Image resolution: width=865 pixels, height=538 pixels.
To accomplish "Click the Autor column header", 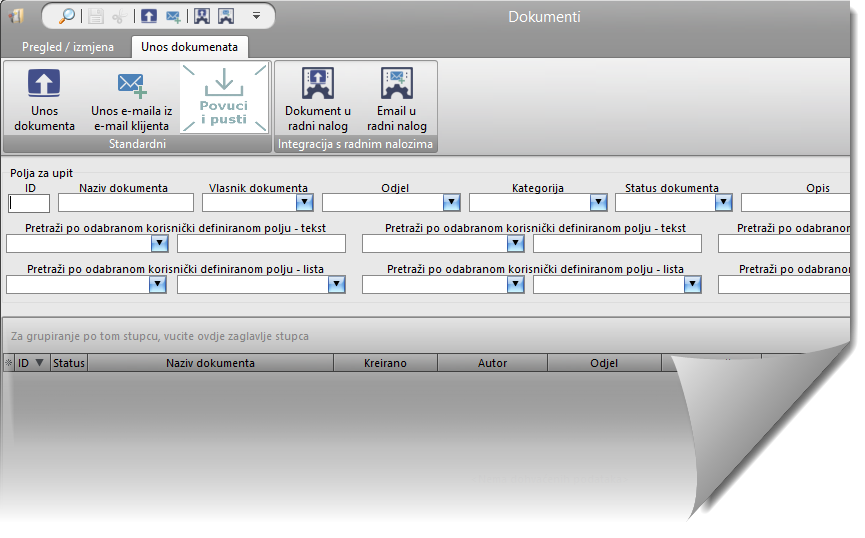I will pos(492,363).
